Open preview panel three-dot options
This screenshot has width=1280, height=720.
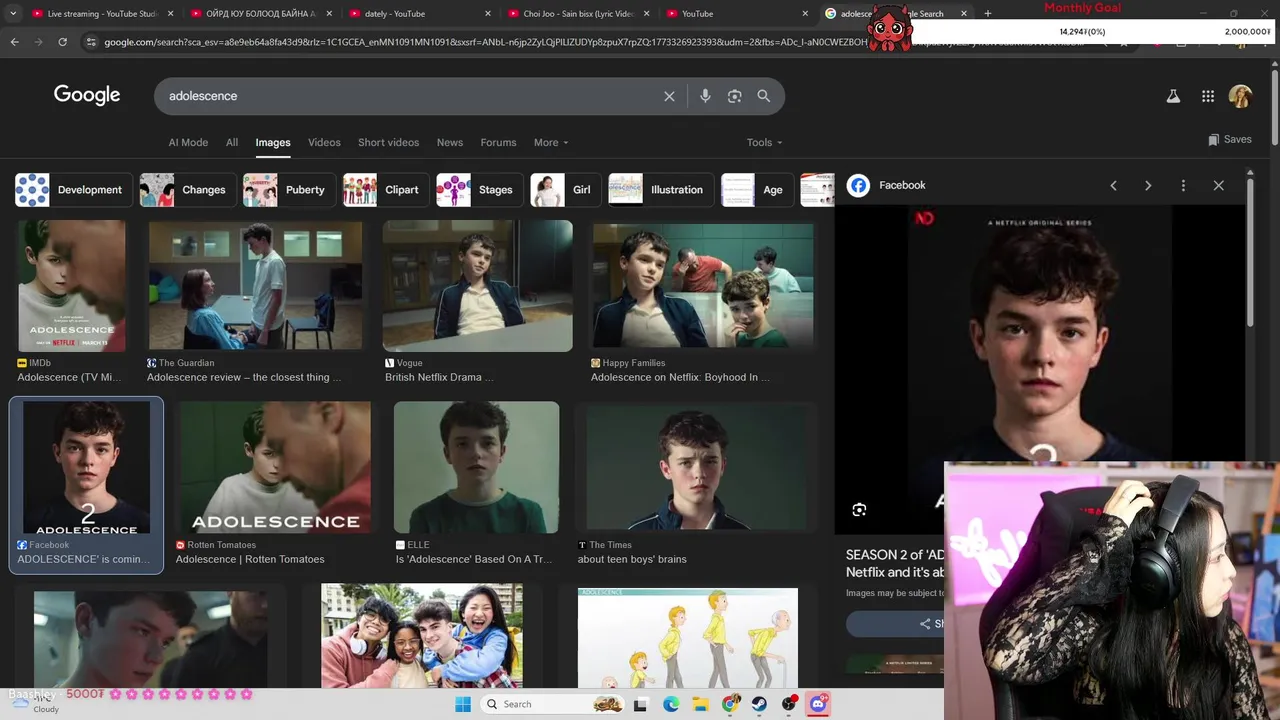coord(1183,185)
